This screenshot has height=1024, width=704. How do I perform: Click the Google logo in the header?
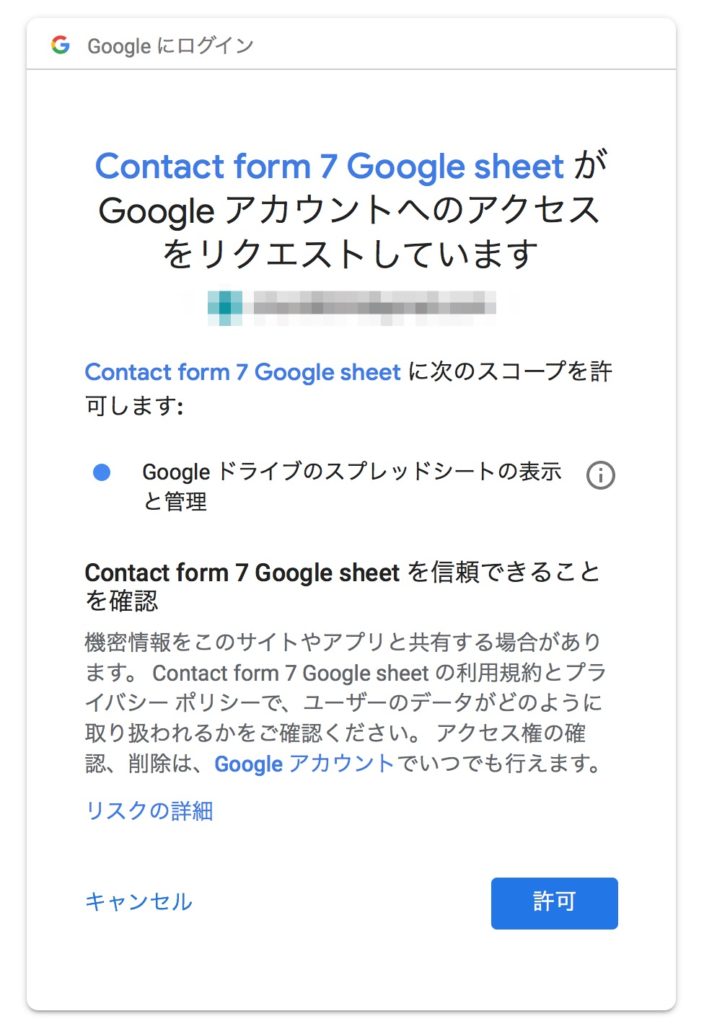tap(60, 45)
